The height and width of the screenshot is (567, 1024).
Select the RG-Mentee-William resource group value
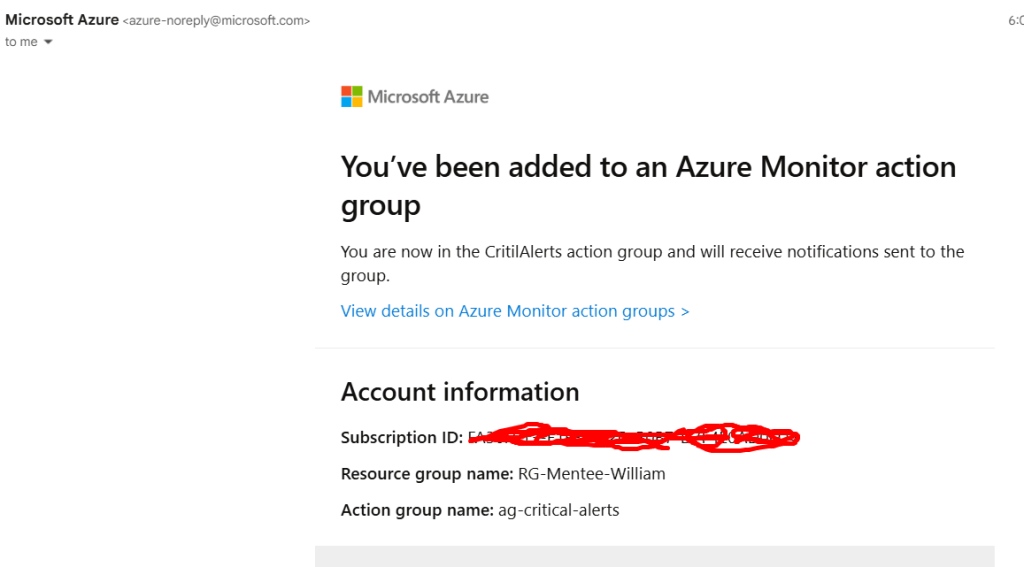tap(591, 474)
